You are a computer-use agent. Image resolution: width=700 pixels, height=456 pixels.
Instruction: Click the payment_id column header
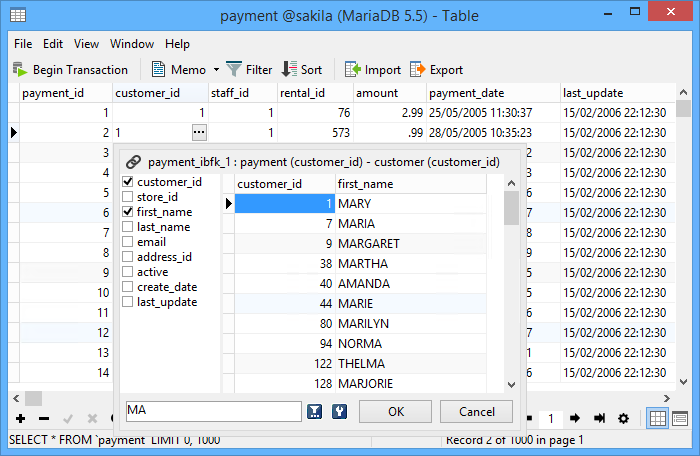click(66, 93)
